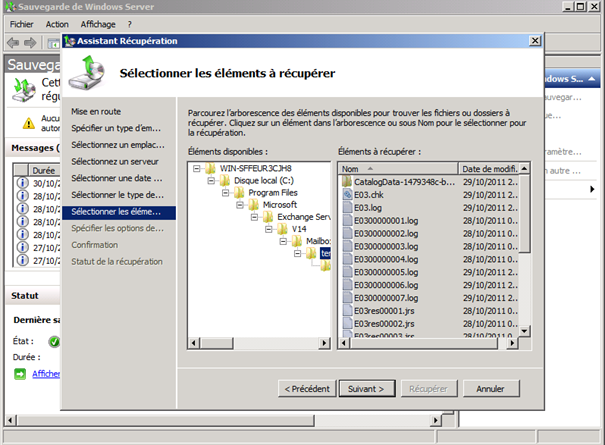Collapse the WIN-SFFEUR3CJH8 tree node
605x445 pixels.
tap(197, 168)
